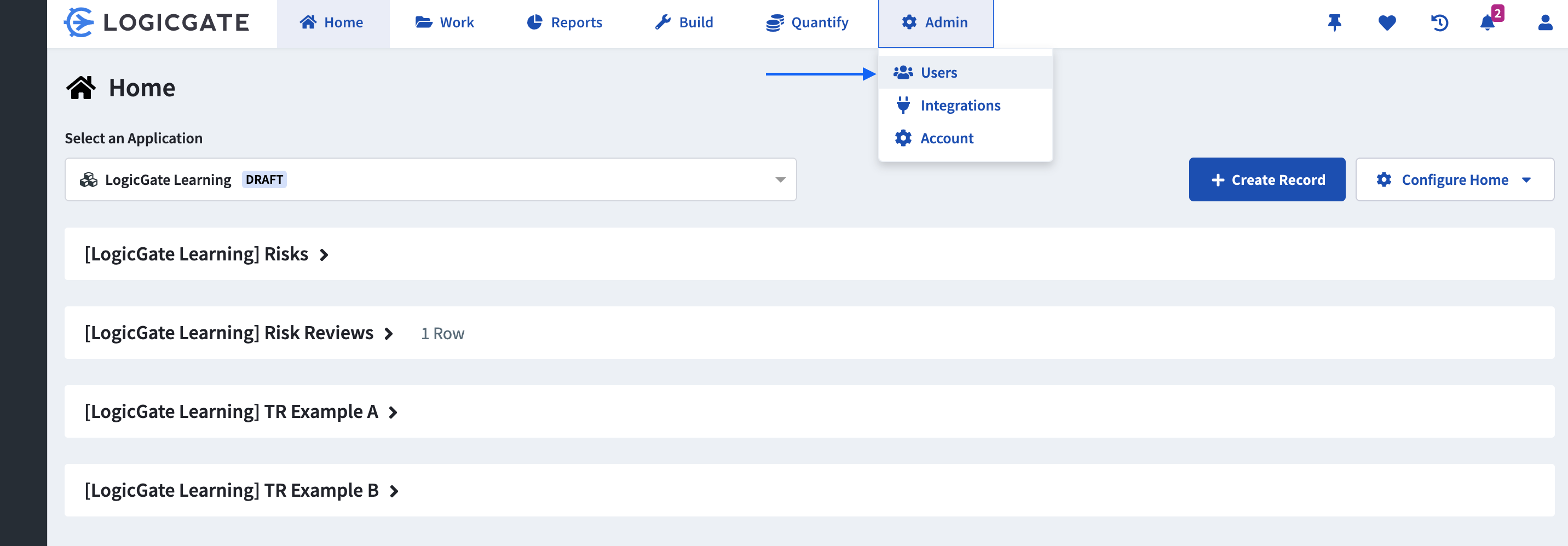Click the Create Record button
This screenshot has height=546, width=1568.
(x=1267, y=179)
